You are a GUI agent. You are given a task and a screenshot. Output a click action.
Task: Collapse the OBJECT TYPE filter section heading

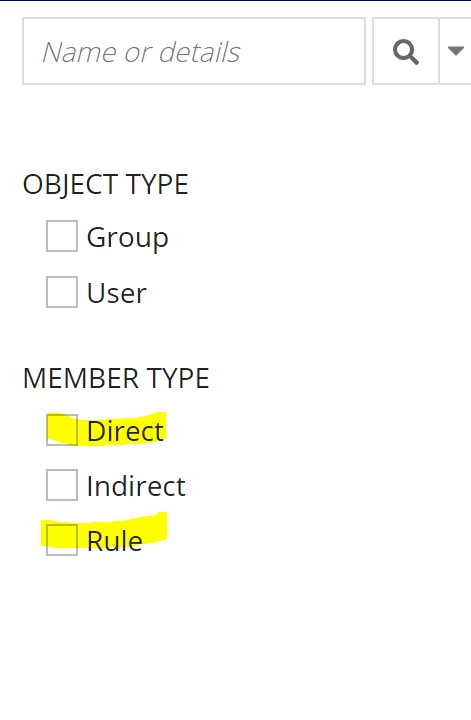point(106,185)
